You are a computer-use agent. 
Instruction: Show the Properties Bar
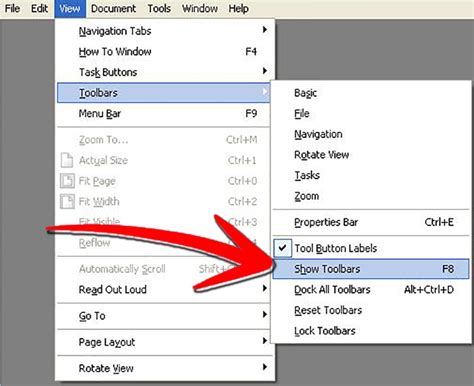point(371,222)
